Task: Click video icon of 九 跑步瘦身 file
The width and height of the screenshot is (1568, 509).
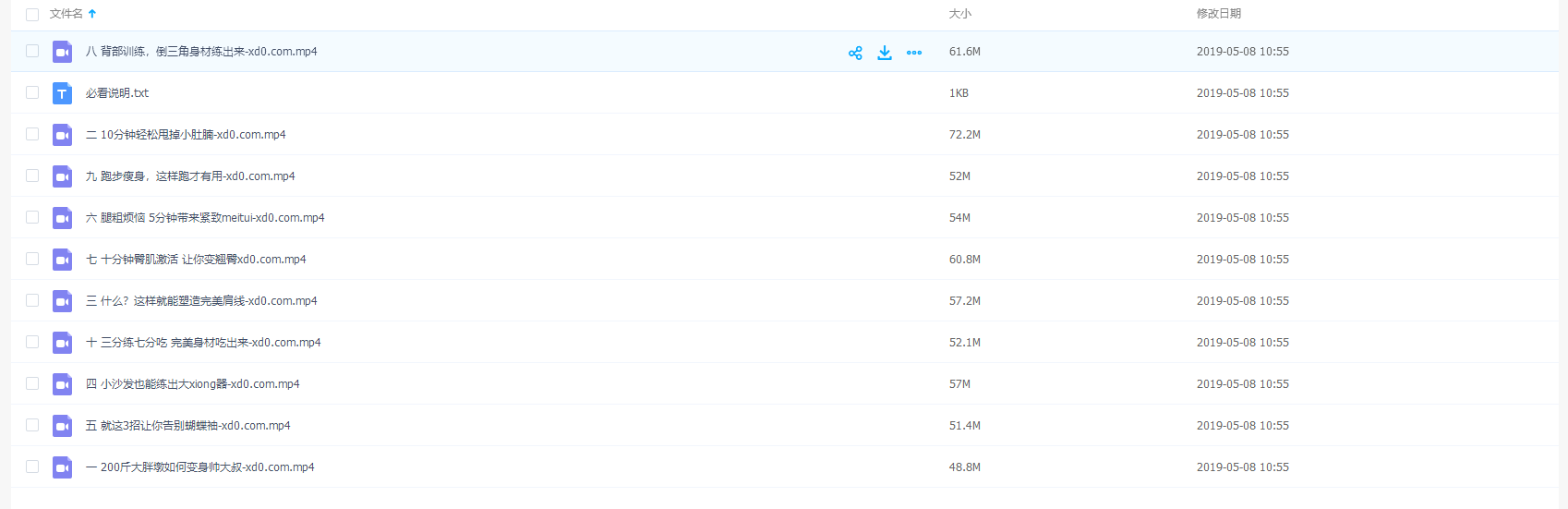Action: [62, 176]
